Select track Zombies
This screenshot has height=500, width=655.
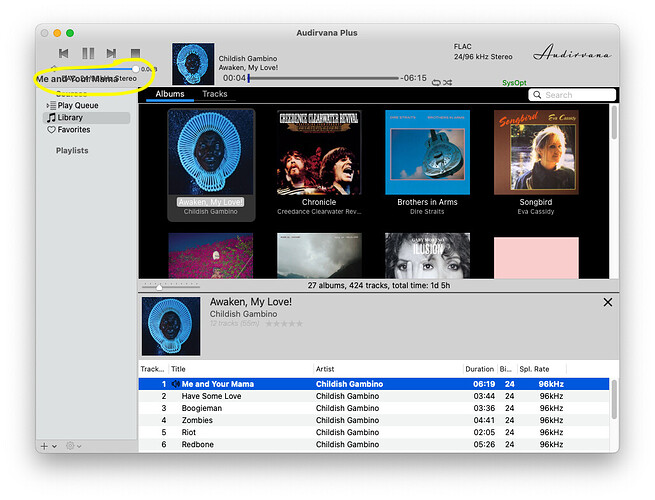pos(374,421)
